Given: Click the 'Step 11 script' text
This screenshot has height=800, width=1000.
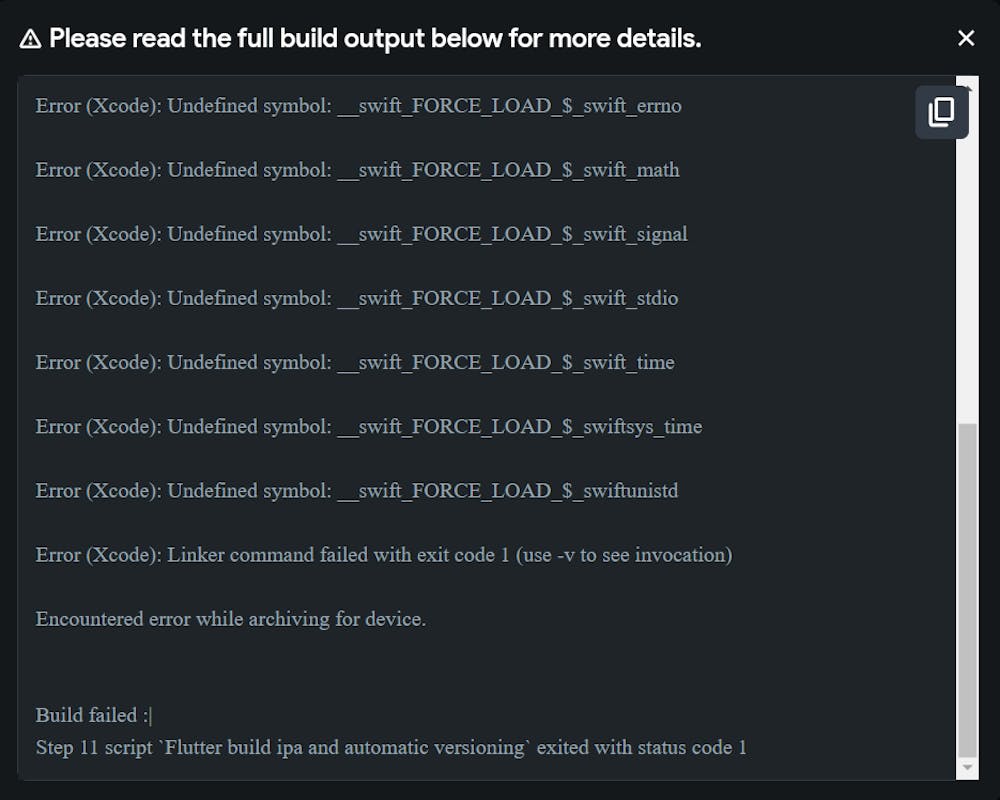Looking at the screenshot, I should coord(94,747).
